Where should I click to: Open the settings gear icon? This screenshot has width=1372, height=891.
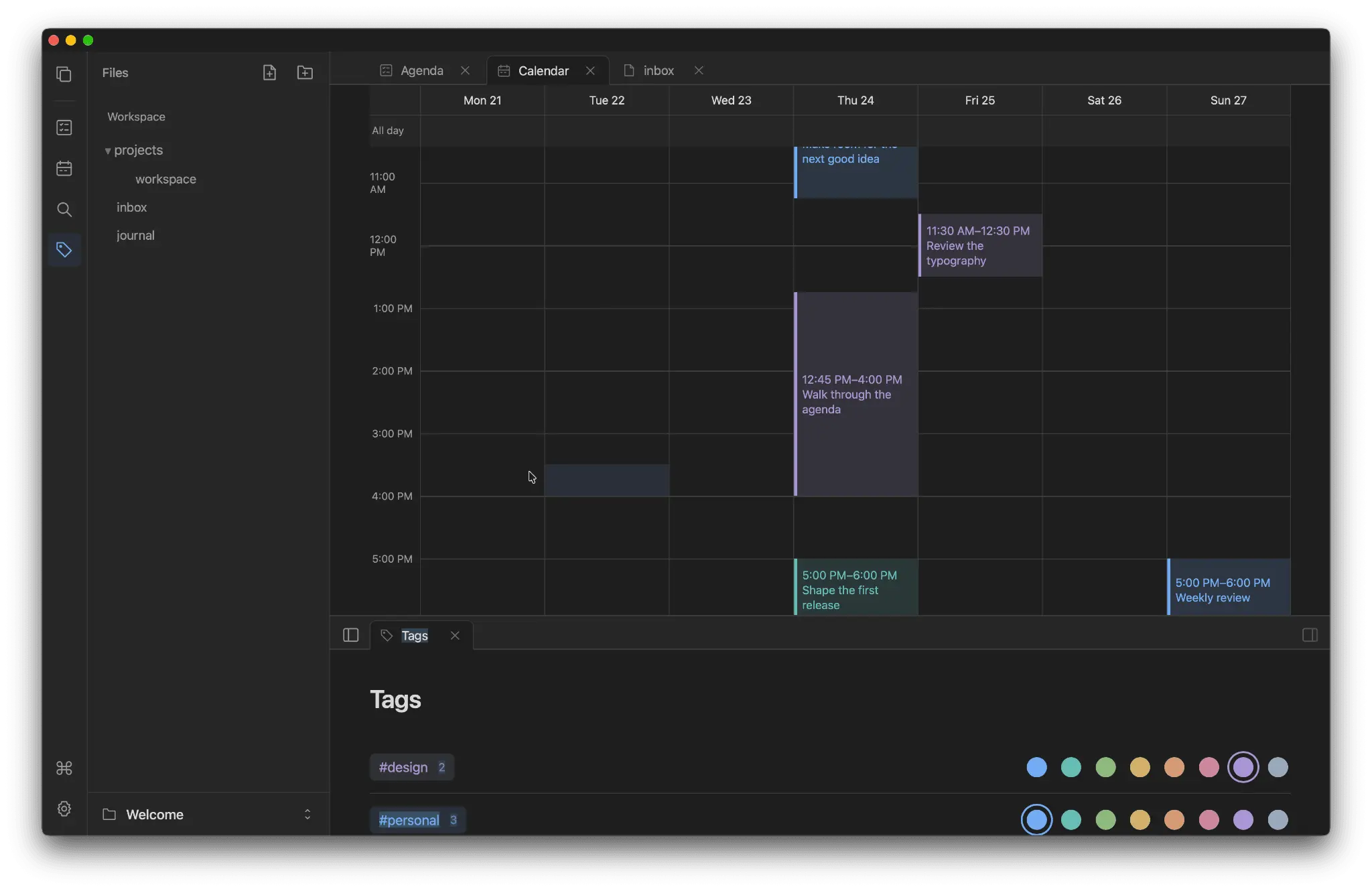tap(64, 809)
